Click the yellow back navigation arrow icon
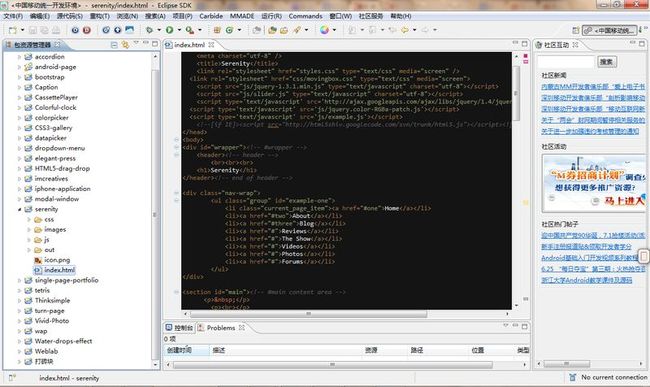650x387 pixels. tap(405, 30)
